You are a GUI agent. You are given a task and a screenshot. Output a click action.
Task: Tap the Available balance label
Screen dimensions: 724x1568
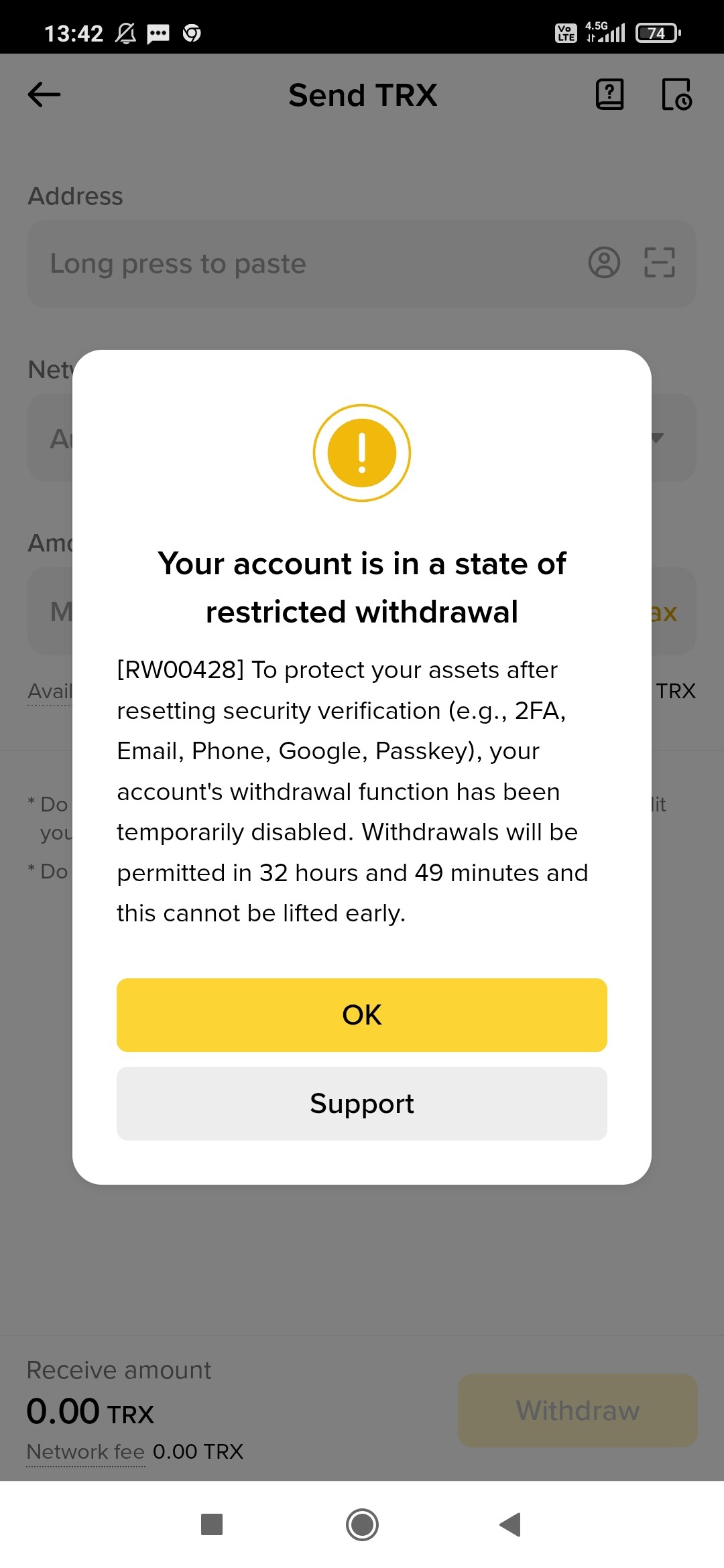coord(50,692)
